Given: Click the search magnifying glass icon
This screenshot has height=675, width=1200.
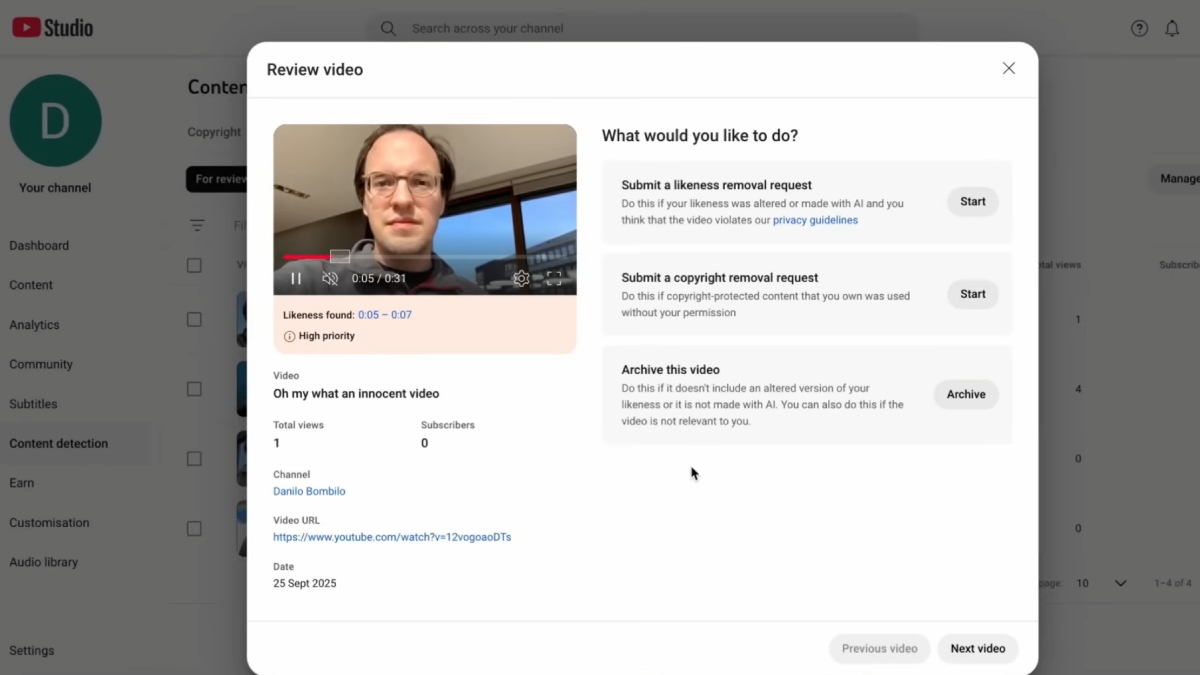Looking at the screenshot, I should click(x=388, y=28).
